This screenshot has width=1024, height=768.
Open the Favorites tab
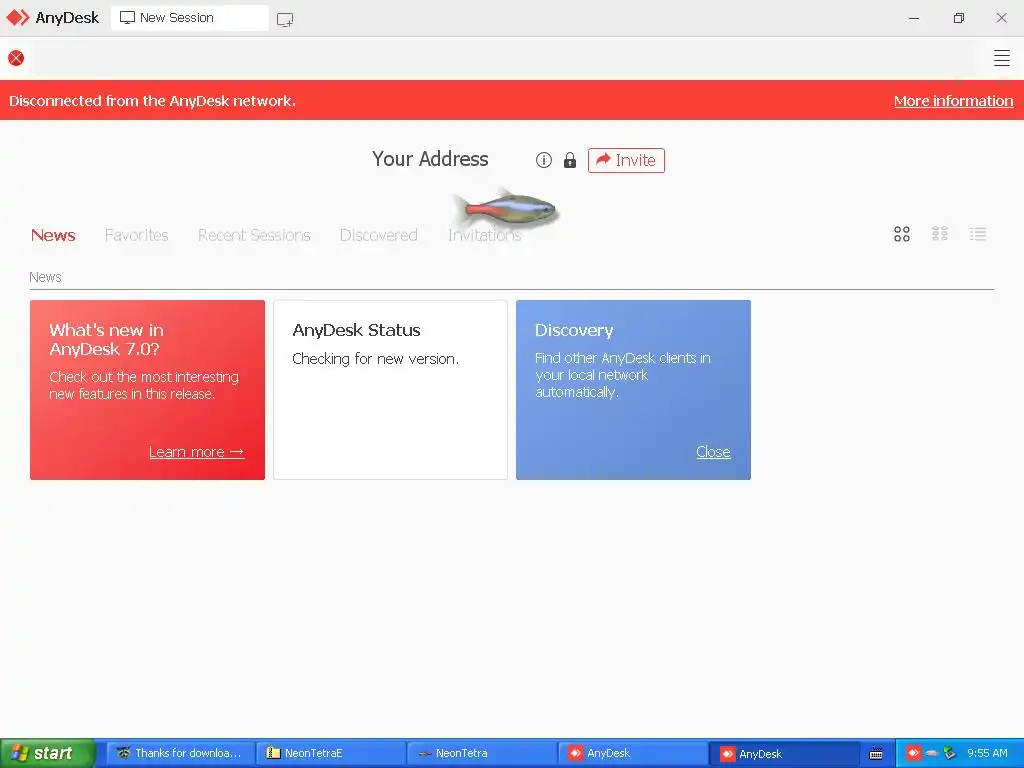click(x=136, y=235)
